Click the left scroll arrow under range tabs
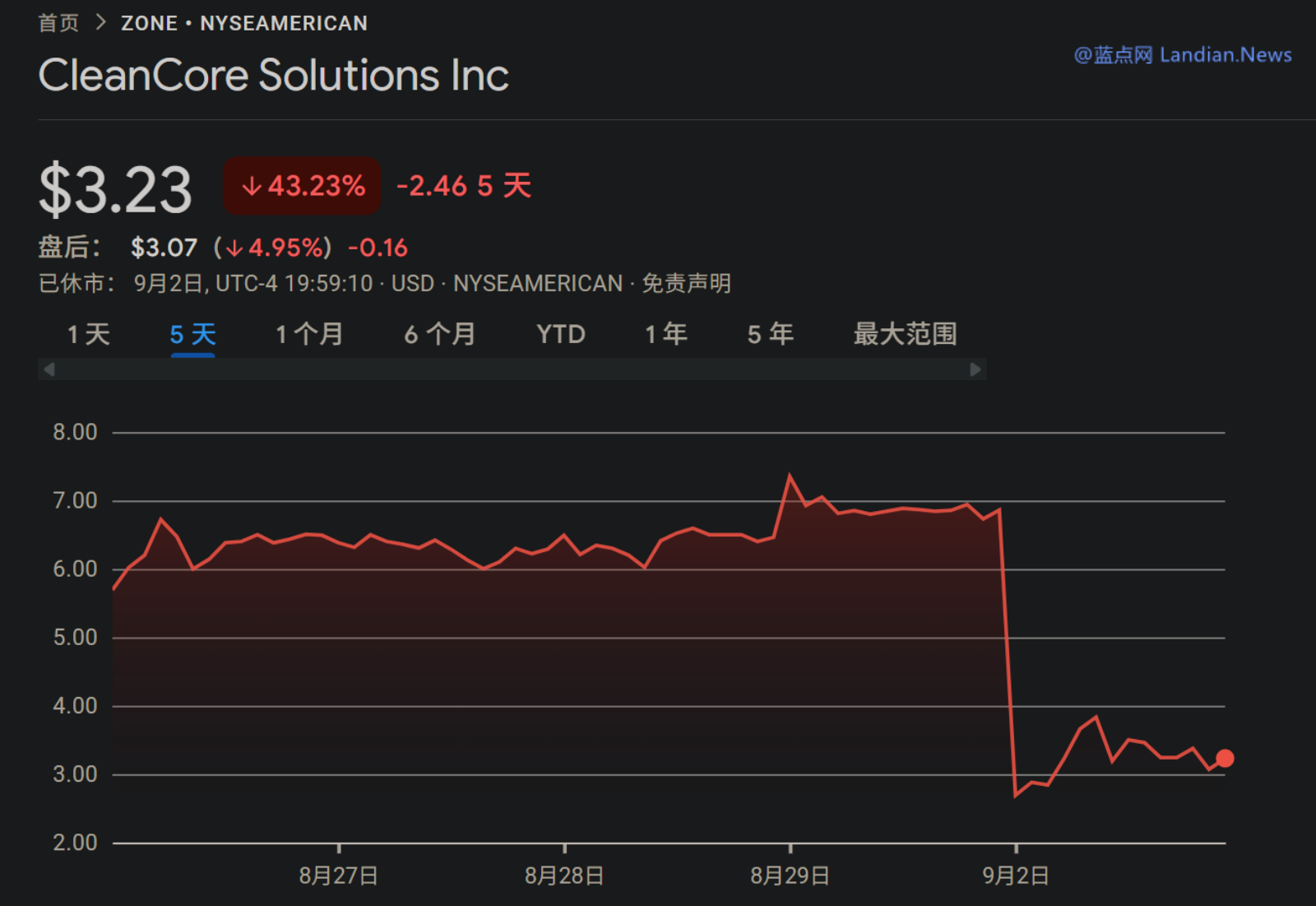 pyautogui.click(x=49, y=369)
